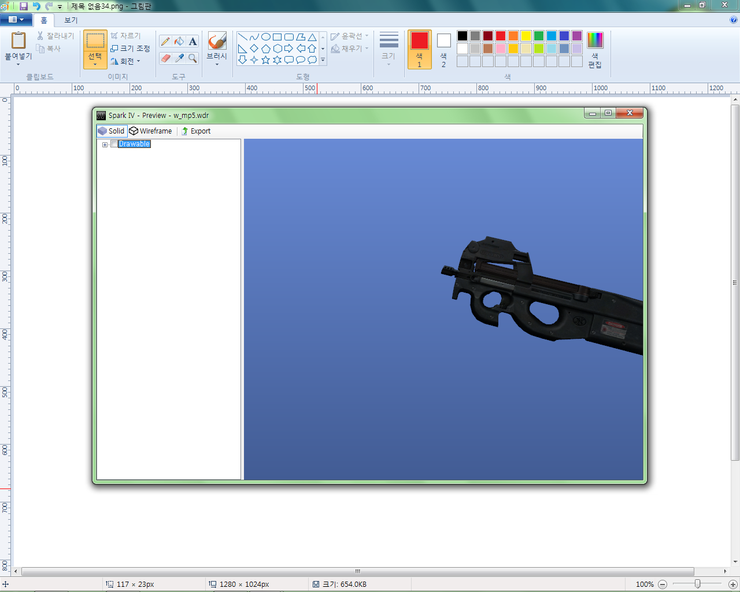Click the vertical scrollbar on the right
740x592 pixels.
point(735,282)
